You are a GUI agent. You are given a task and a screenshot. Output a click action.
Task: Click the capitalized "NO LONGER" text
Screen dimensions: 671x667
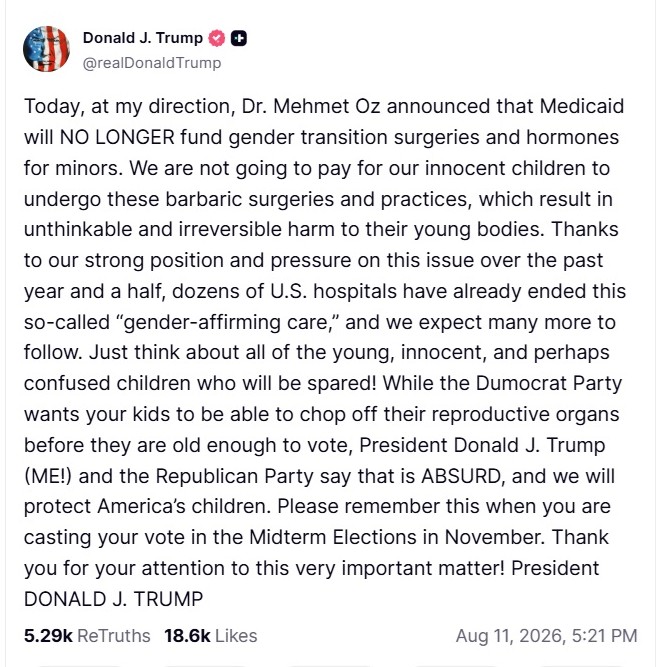(117, 137)
